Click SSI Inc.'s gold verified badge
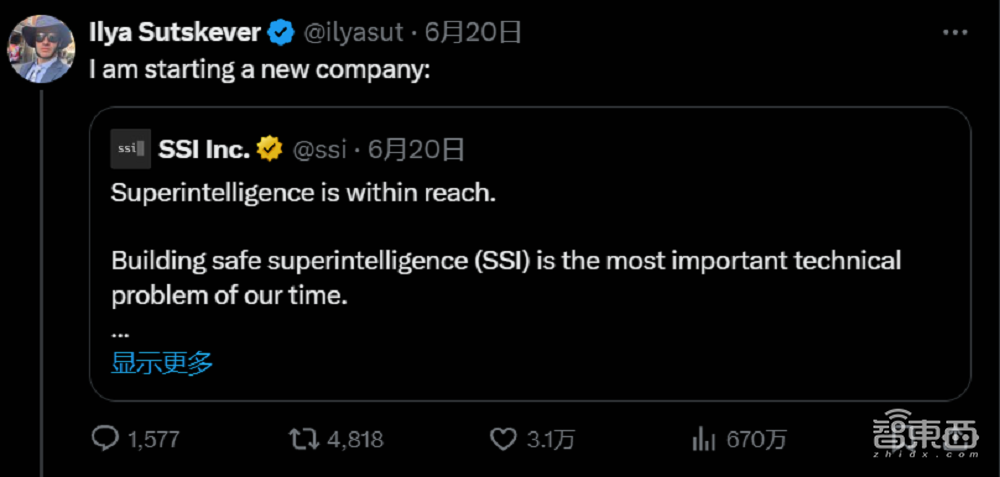Image resolution: width=1000 pixels, height=477 pixels. click(269, 150)
